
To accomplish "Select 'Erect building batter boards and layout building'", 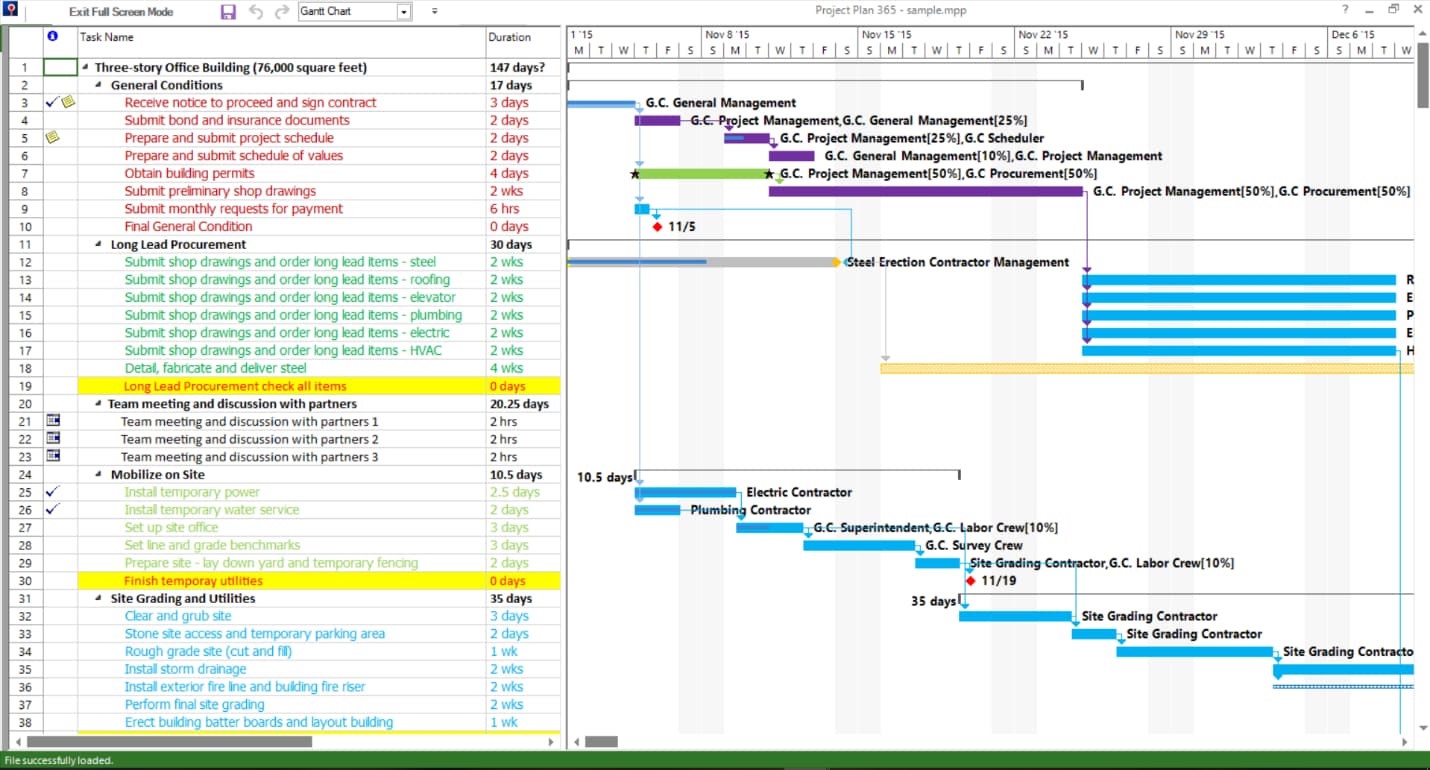I will tap(258, 722).
